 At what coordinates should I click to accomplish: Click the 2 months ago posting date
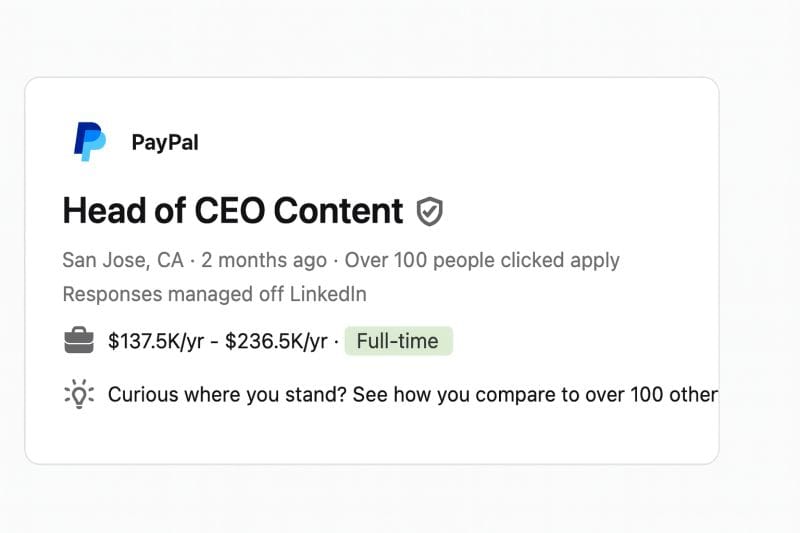[264, 260]
